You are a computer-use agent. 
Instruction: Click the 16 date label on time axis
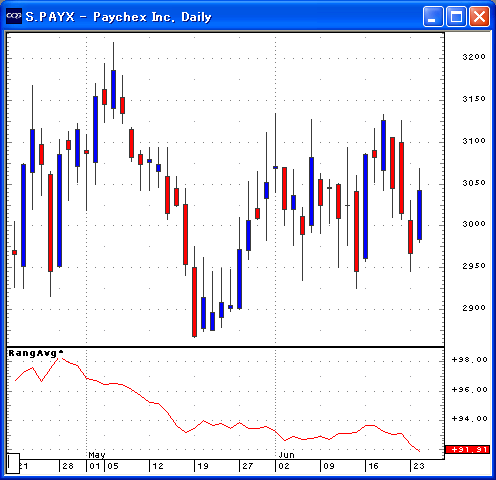(374, 466)
